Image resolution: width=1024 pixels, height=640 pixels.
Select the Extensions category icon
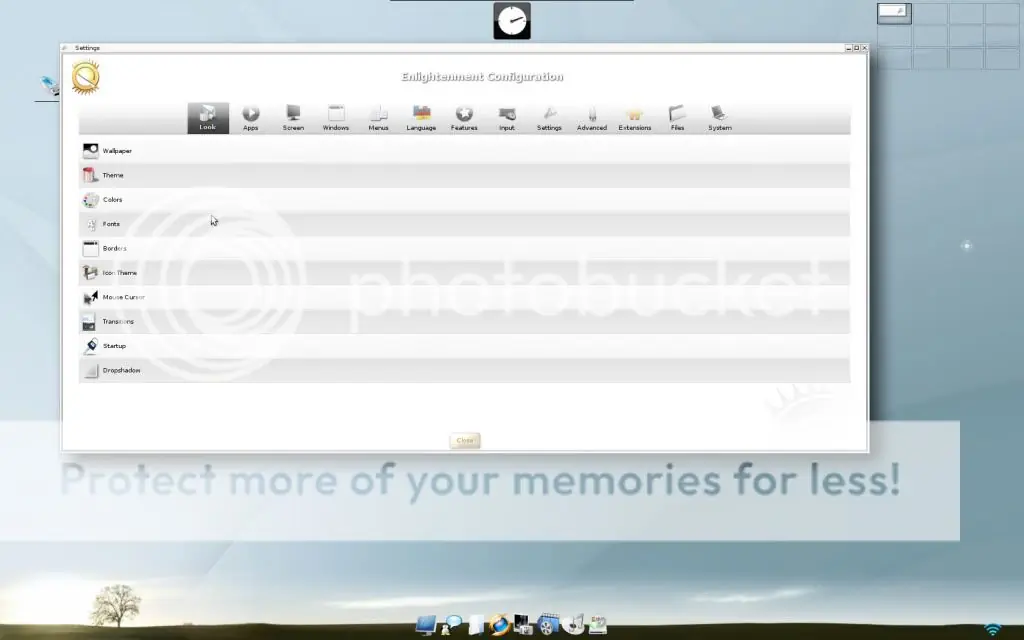click(x=635, y=114)
